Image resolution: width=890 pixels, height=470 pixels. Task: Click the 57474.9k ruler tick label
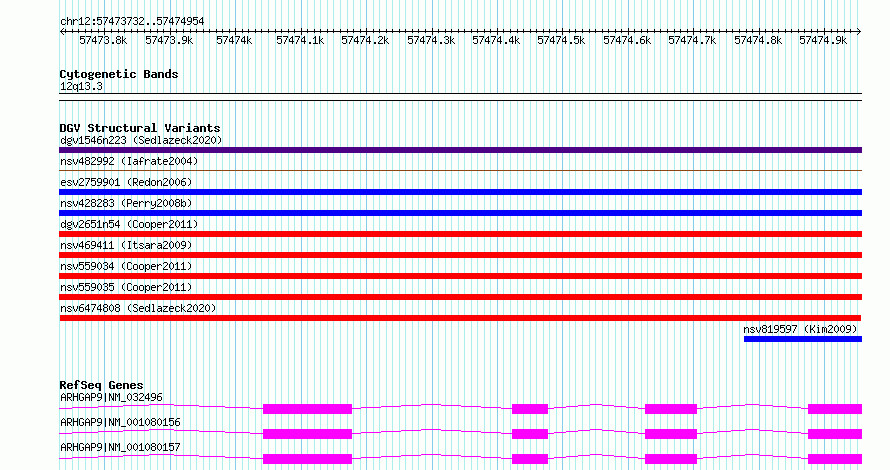824,41
